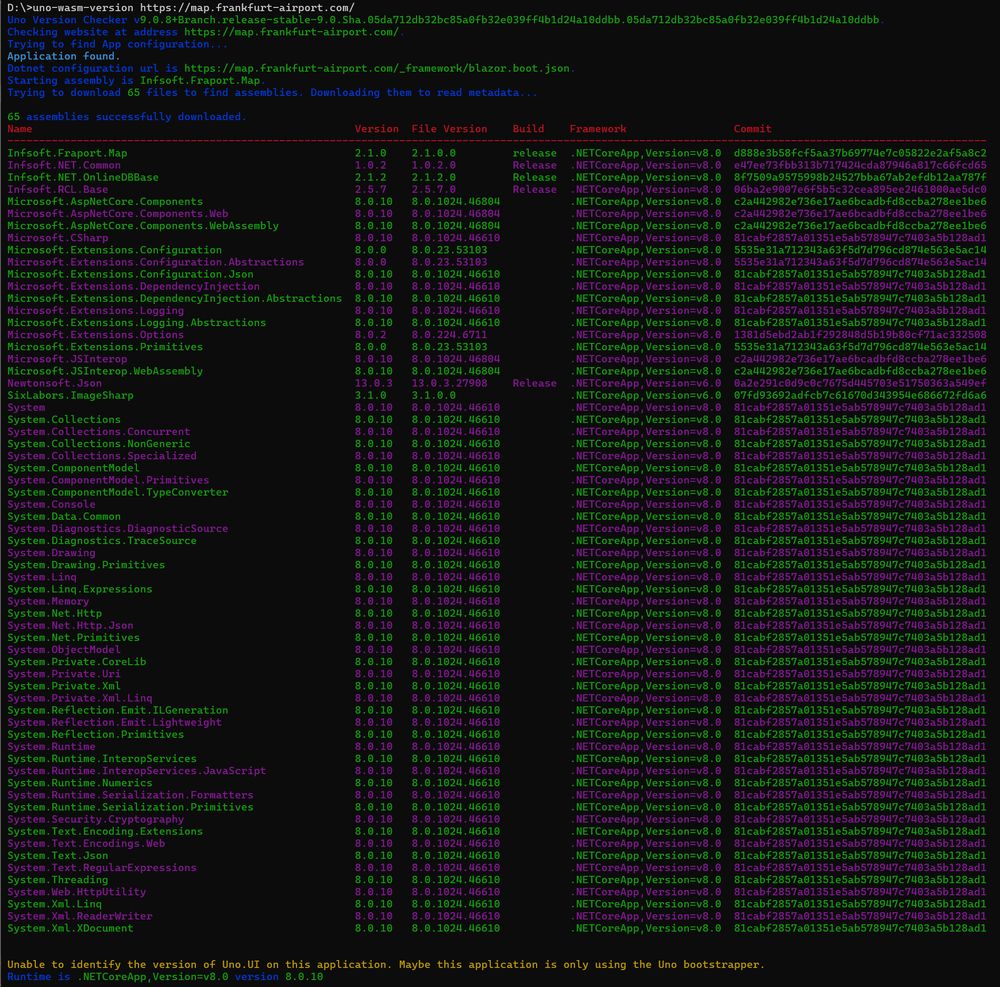
Task: Click 'Release' build value in Newtonsoft.Json row
Action: (x=534, y=383)
